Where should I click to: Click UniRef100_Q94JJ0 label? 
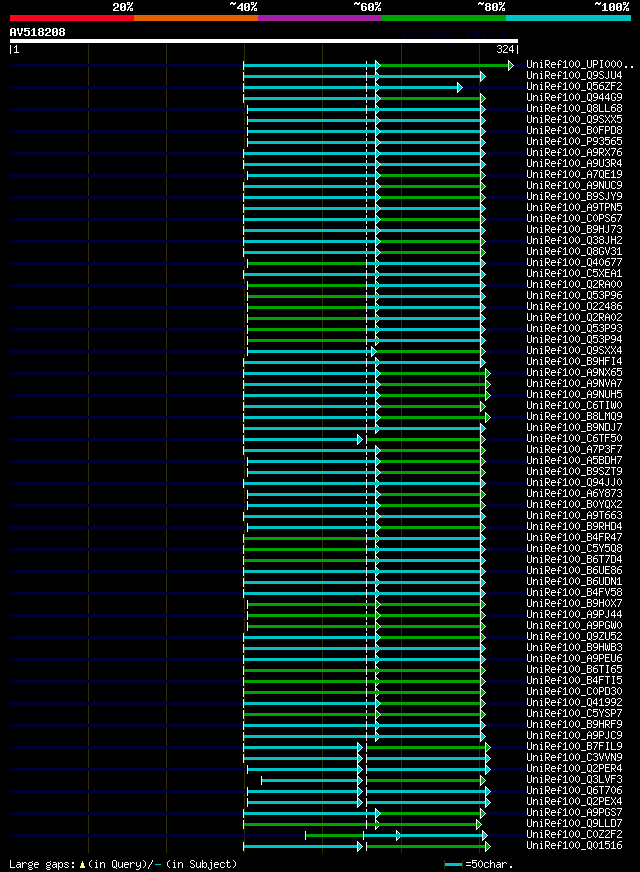pos(574,483)
